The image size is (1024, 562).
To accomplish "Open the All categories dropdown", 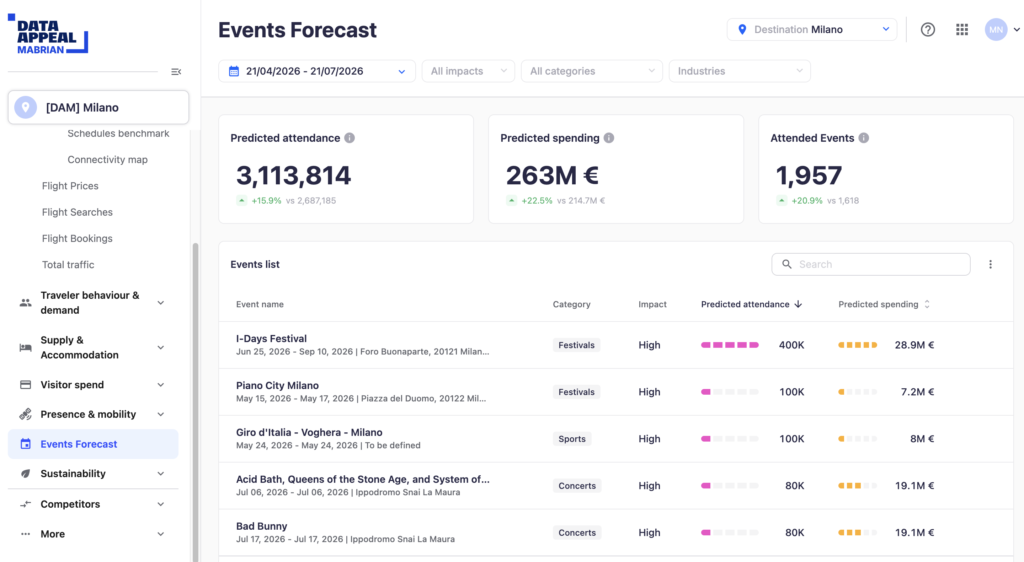I will (x=592, y=71).
